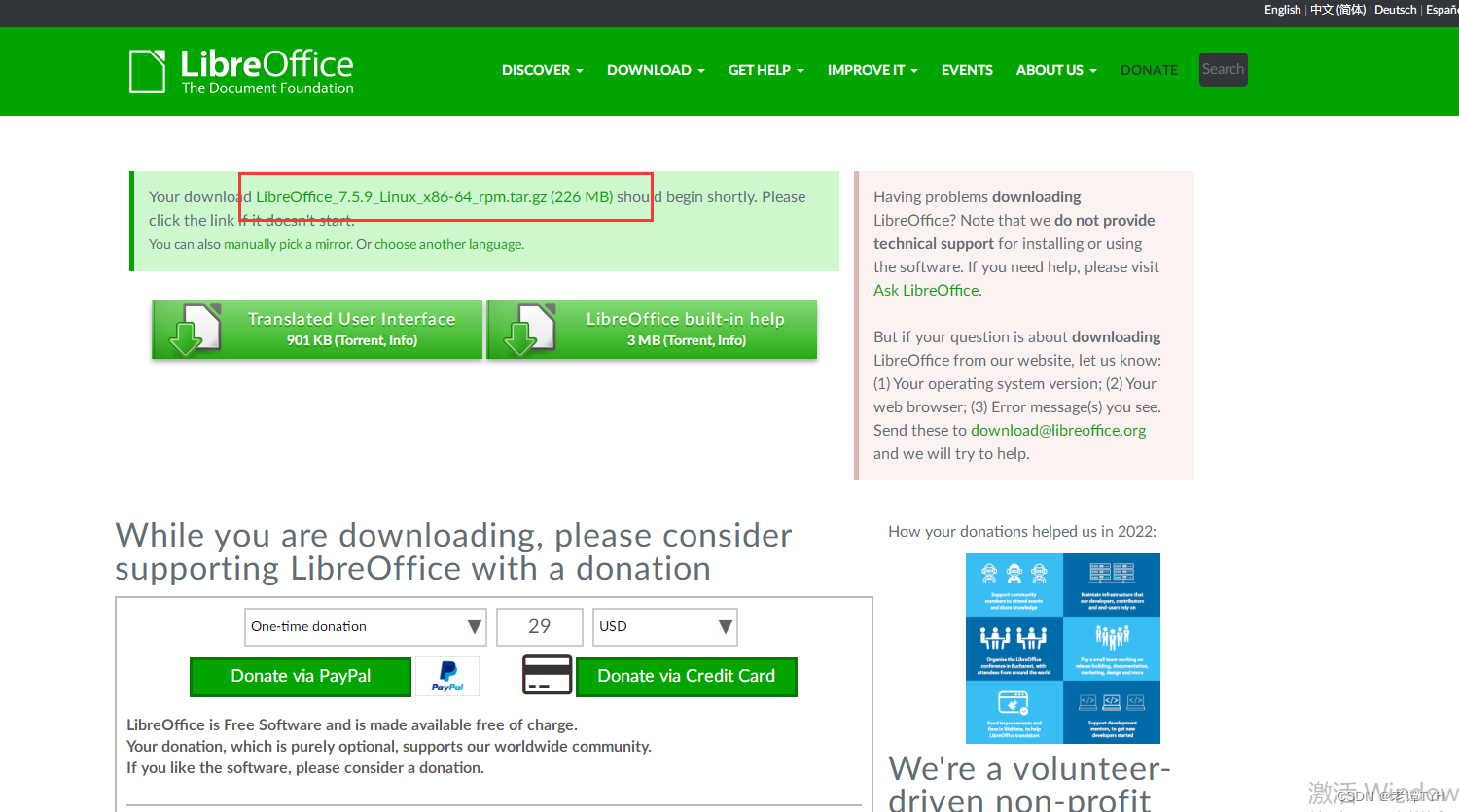The height and width of the screenshot is (812, 1459).
Task: Visit the Ask LibreOffice link
Action: pyautogui.click(x=924, y=290)
